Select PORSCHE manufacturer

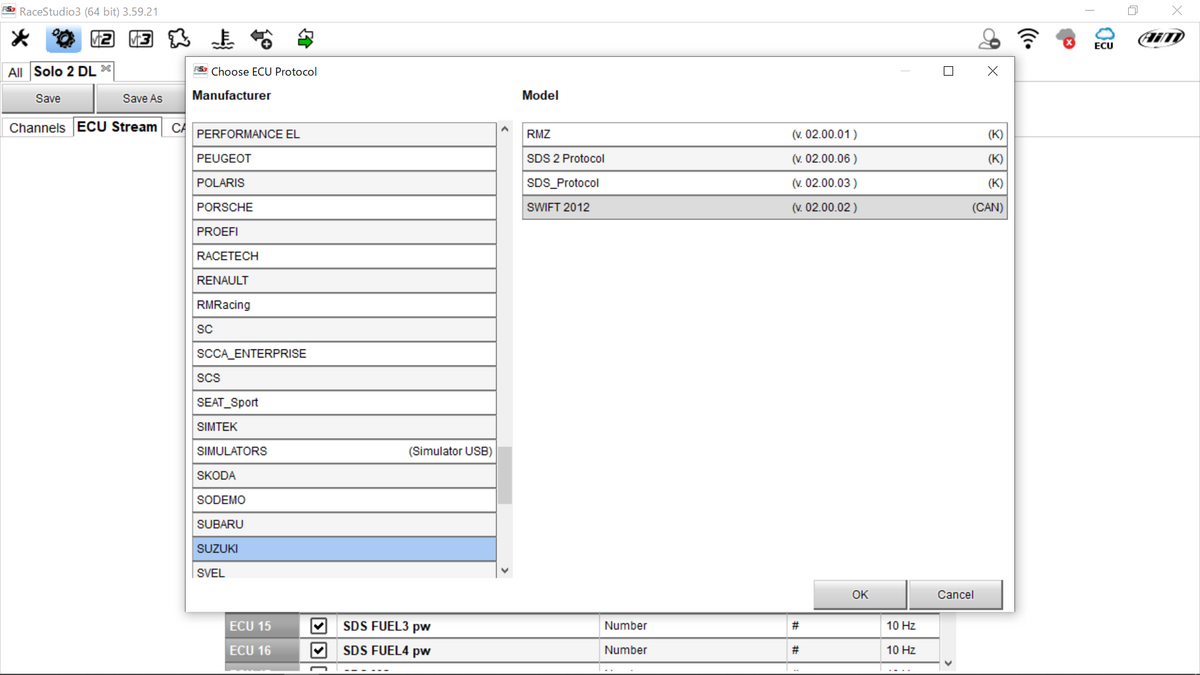tap(344, 207)
